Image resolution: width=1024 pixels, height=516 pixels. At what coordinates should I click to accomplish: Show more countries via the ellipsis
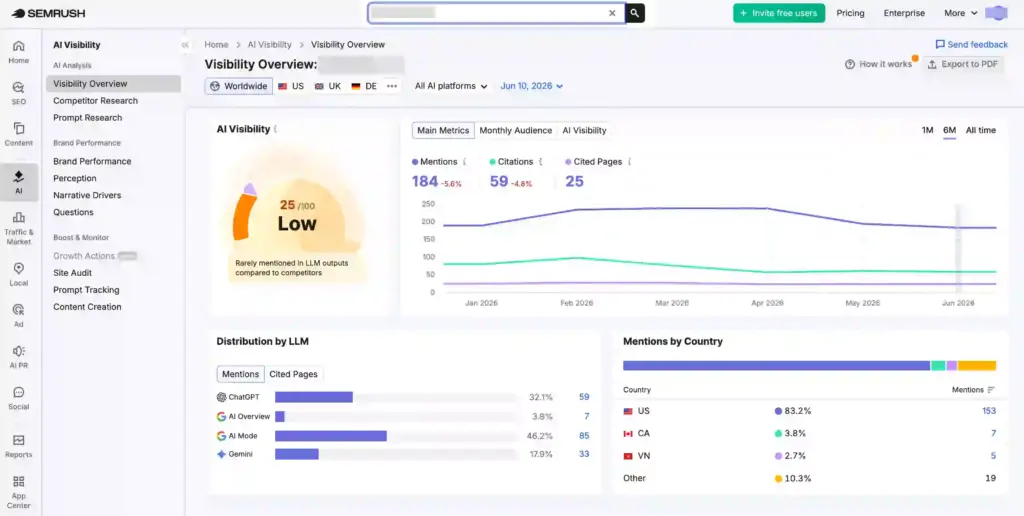coord(392,86)
